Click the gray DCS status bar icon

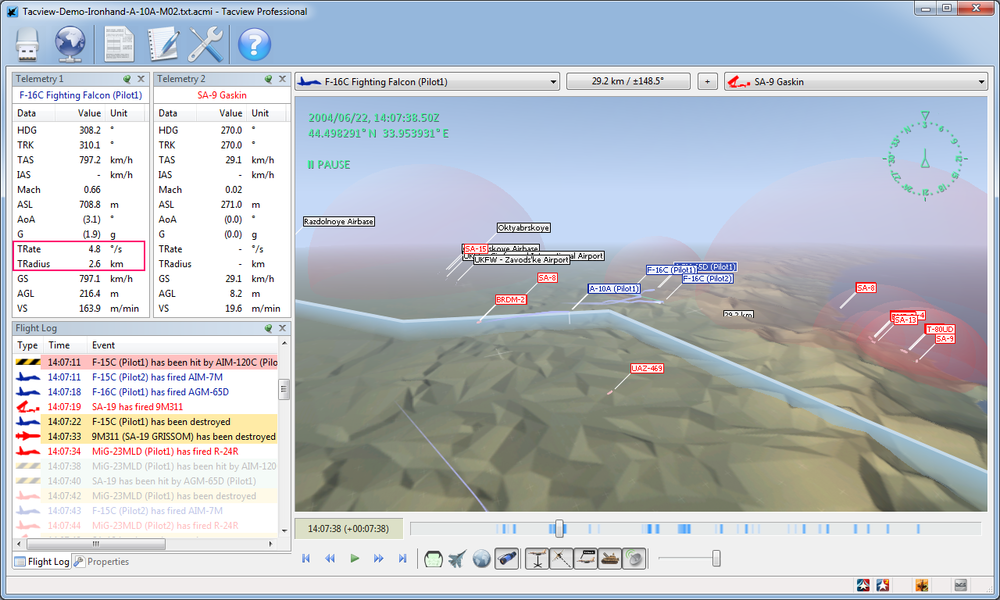click(x=961, y=585)
